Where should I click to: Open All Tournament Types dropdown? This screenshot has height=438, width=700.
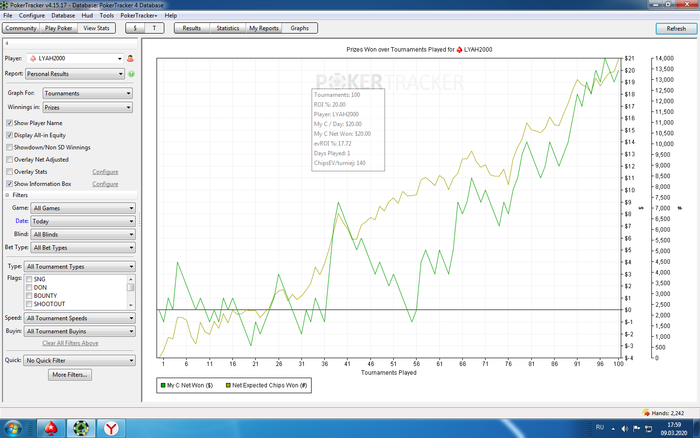[x=80, y=267]
